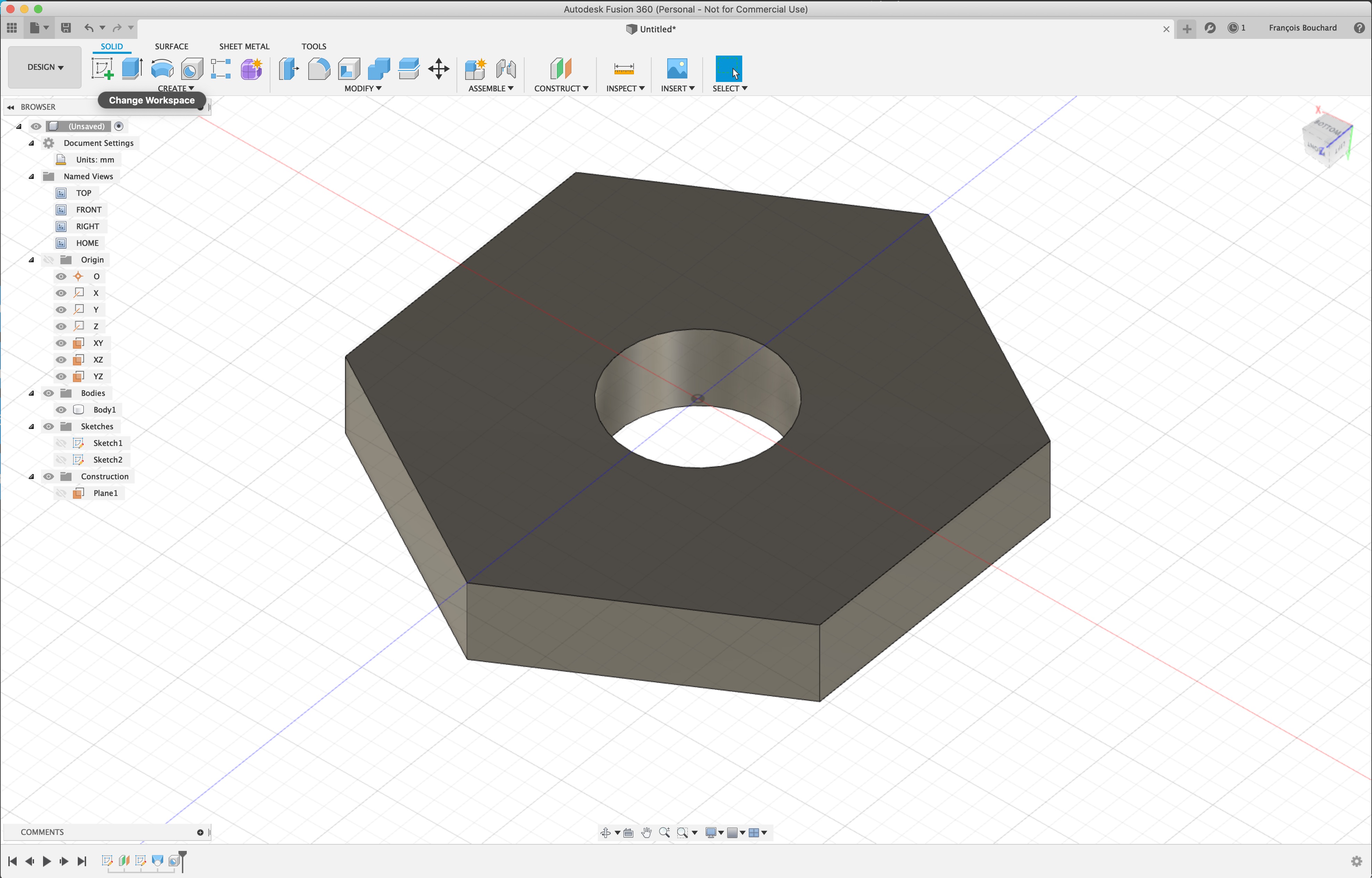Click the Measure tool under Inspect
Screen dimensions: 1372x878
(624, 69)
